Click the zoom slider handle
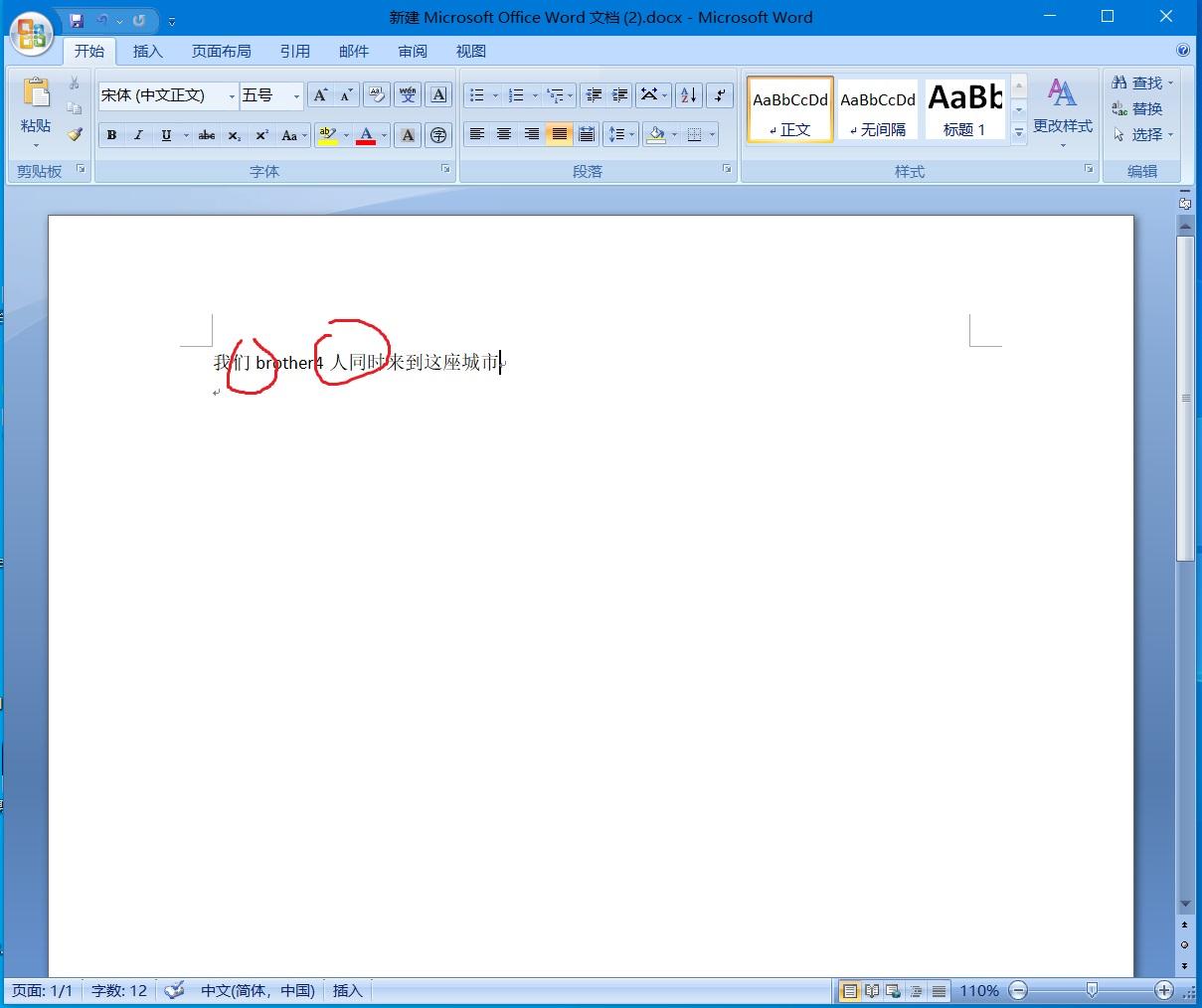 (1092, 990)
